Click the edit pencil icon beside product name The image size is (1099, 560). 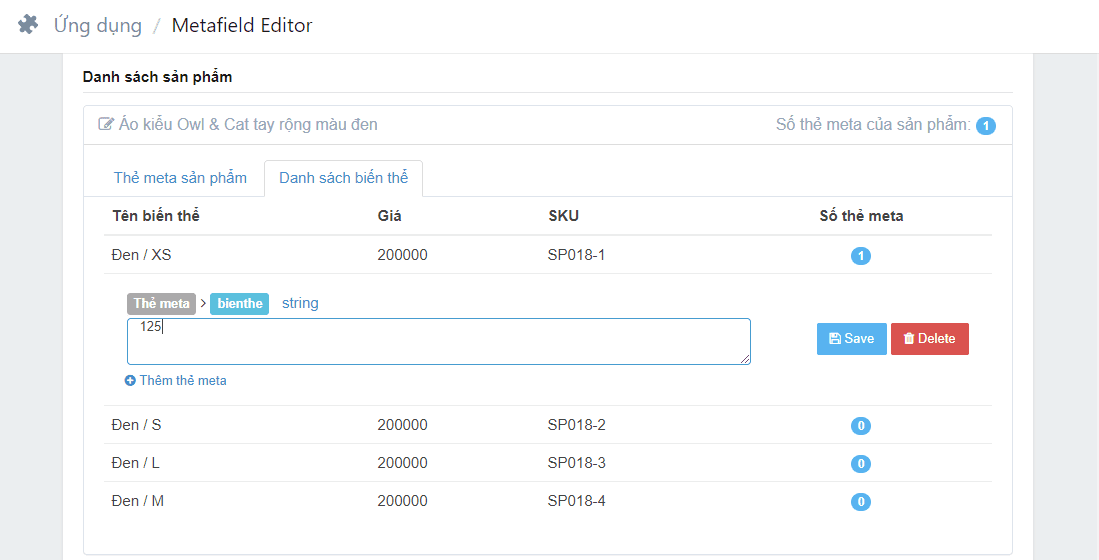tap(105, 125)
